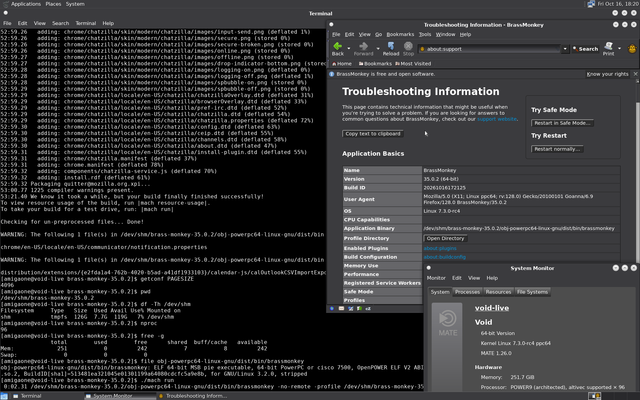
Task: Click the window menu dot of BrassMonkey window
Action: pyautogui.click(x=331, y=24)
